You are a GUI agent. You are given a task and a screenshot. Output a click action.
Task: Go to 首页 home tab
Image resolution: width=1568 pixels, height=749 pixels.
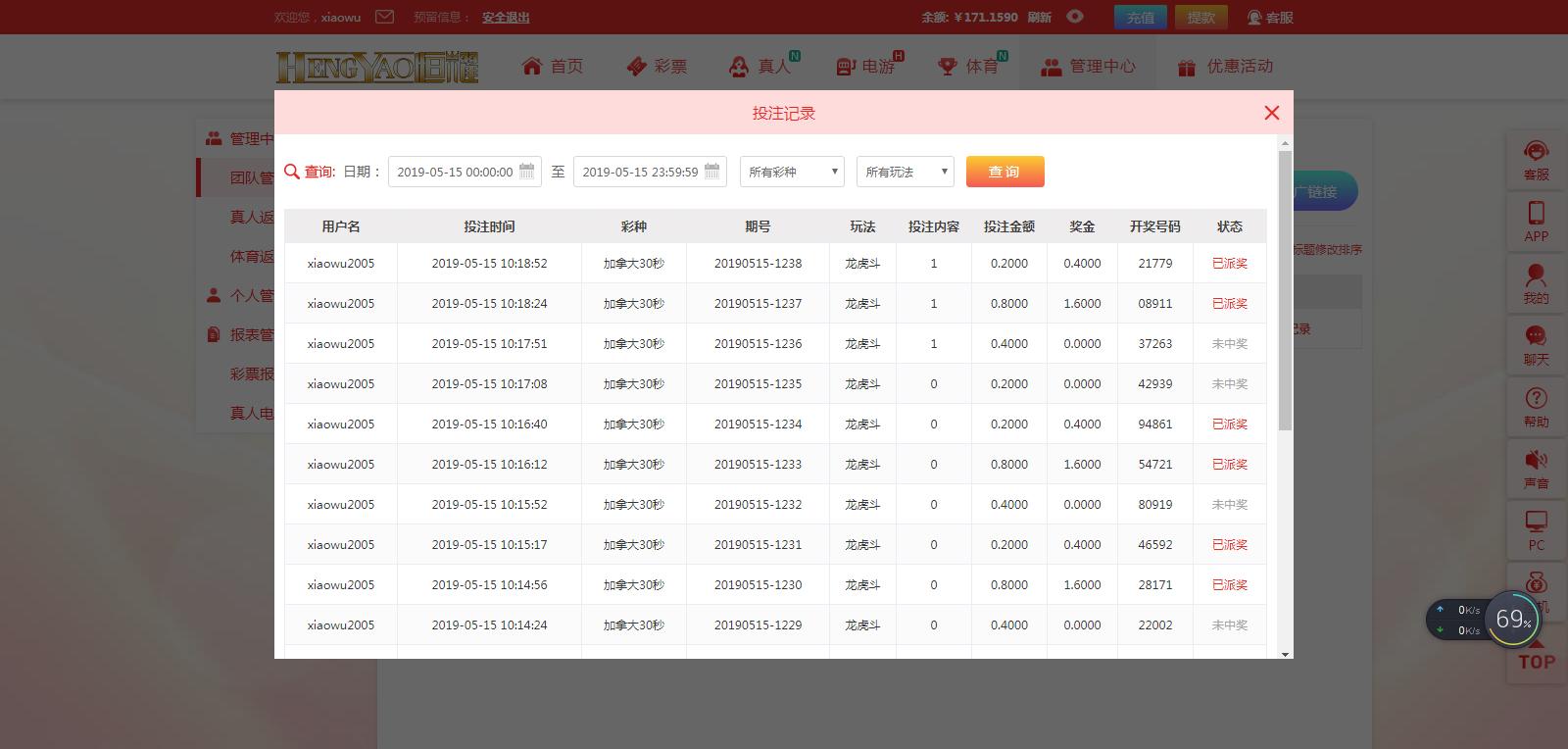pos(553,67)
